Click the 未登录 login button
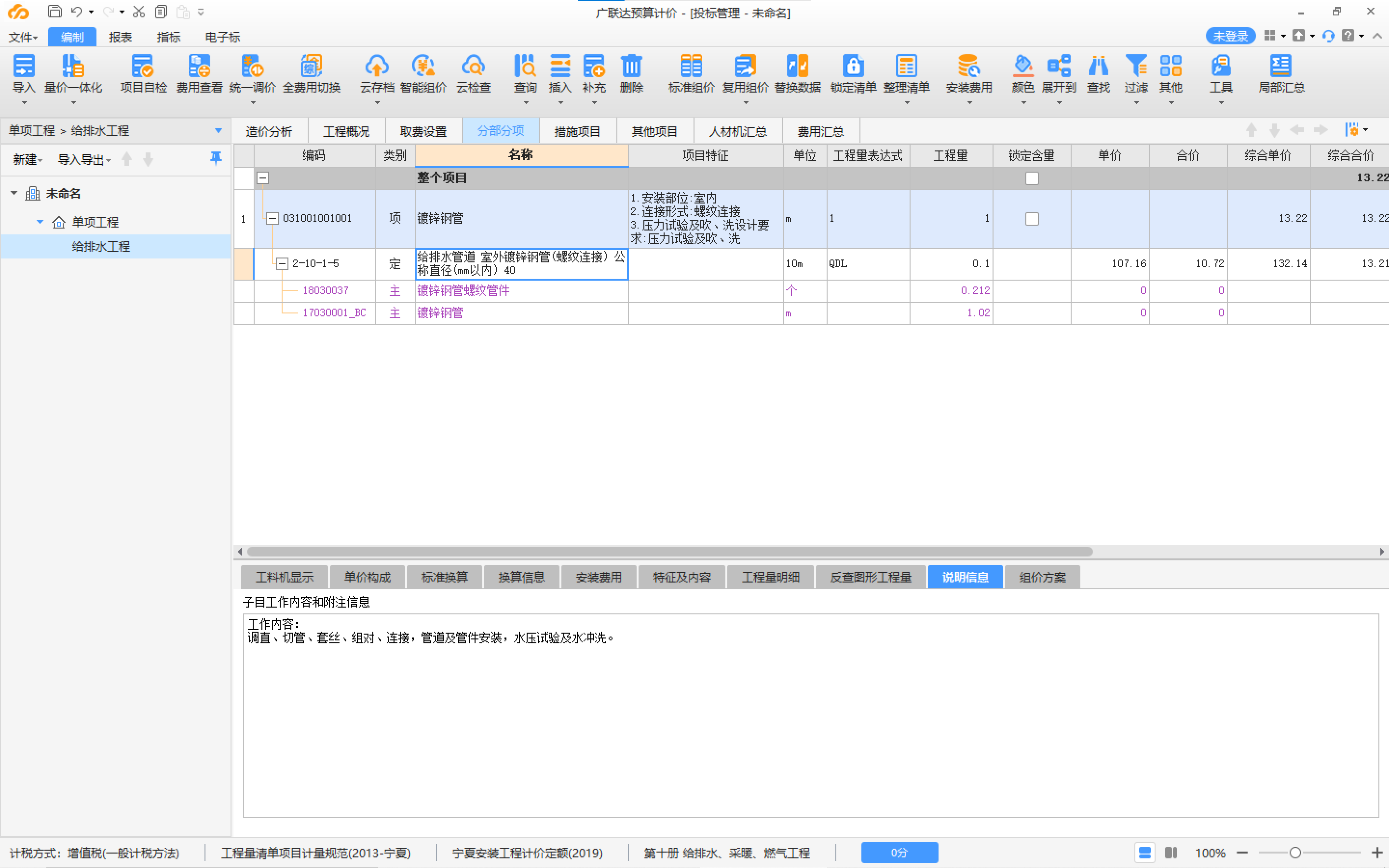Viewport: 1389px width, 868px height. (x=1230, y=36)
